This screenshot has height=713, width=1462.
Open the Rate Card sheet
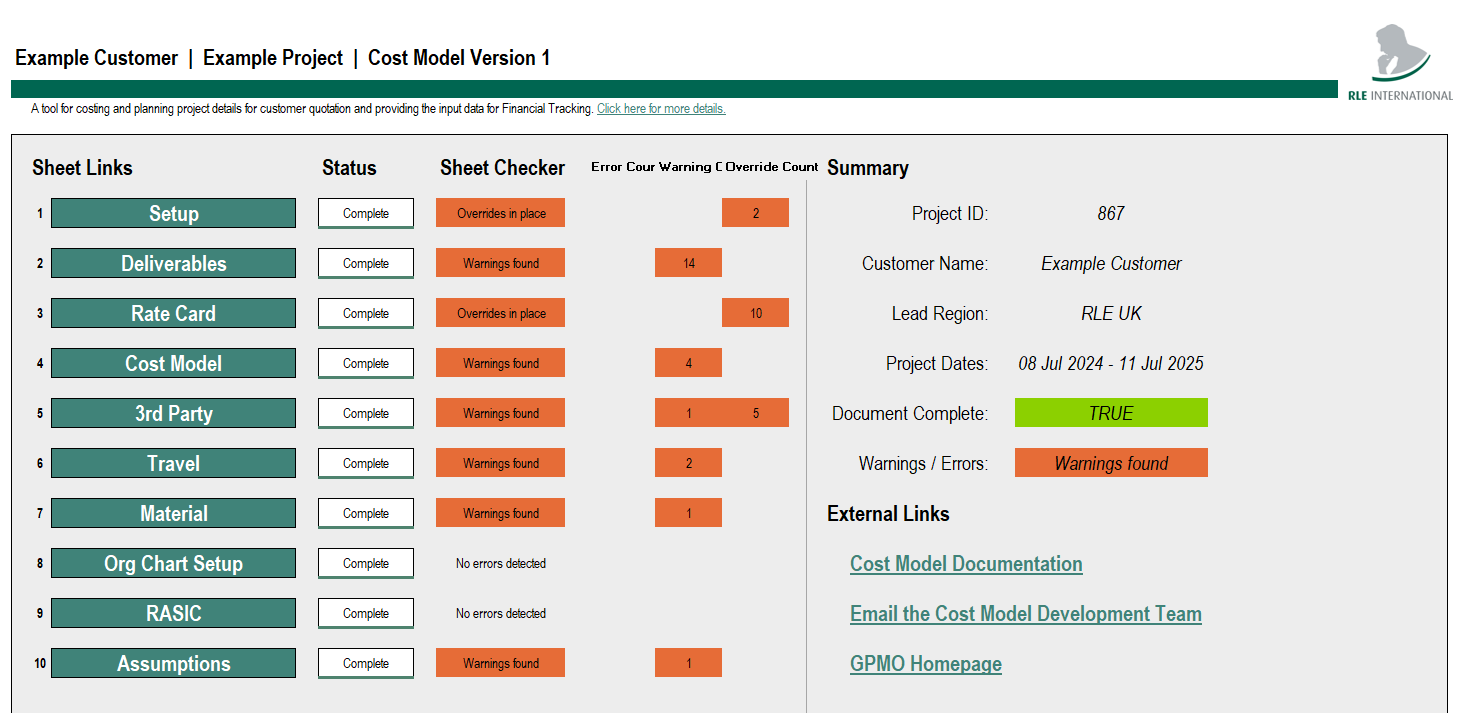[x=172, y=312]
